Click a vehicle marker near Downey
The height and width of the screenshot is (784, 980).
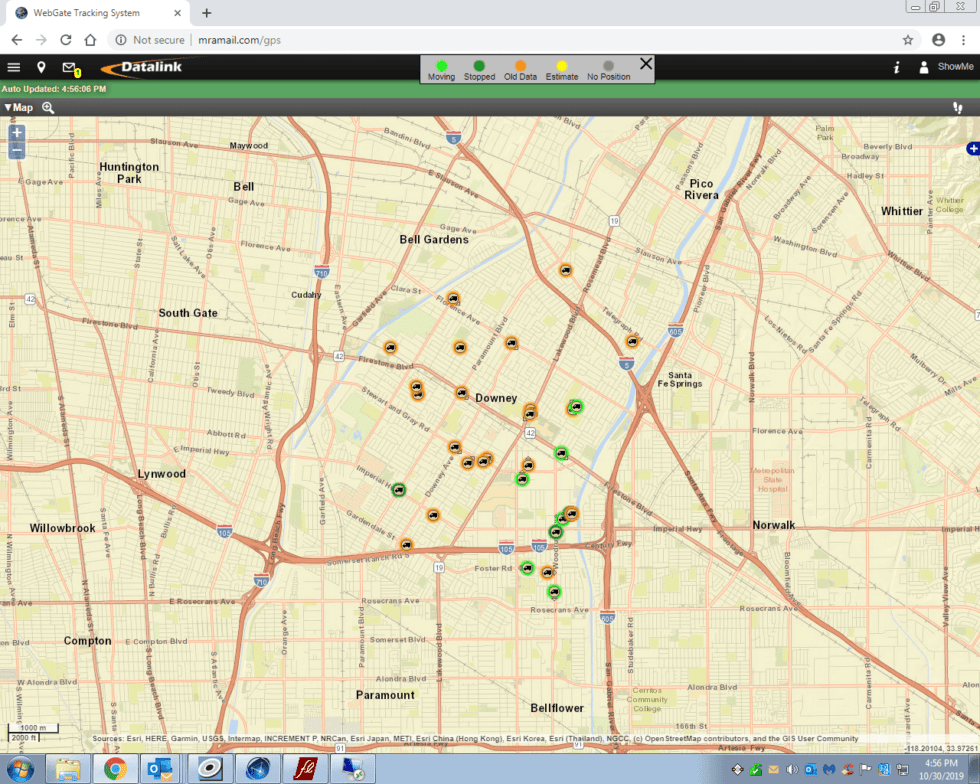pyautogui.click(x=462, y=393)
